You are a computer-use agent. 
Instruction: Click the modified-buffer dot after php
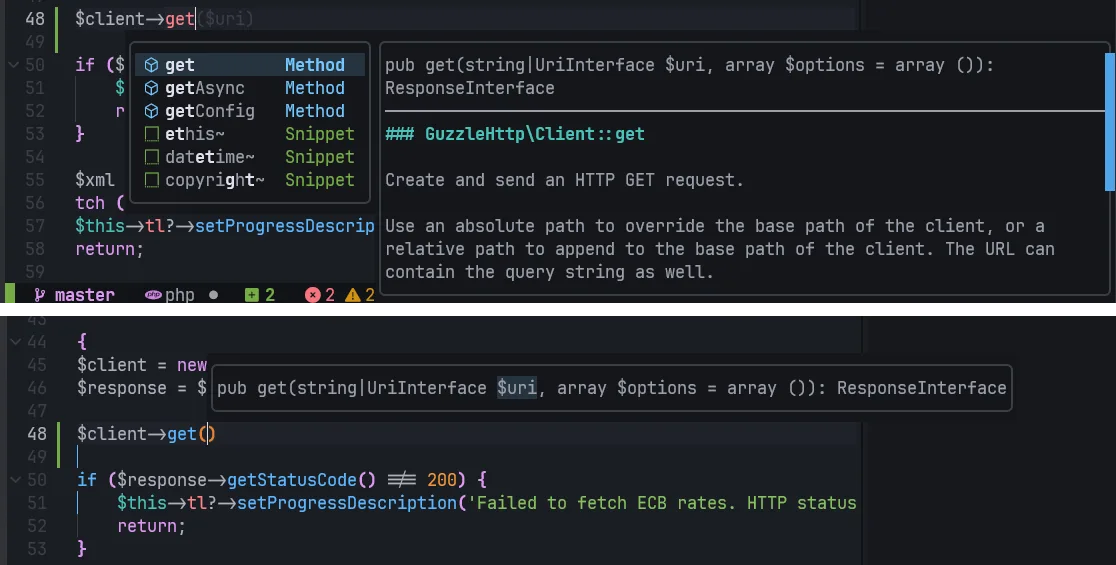pos(214,295)
